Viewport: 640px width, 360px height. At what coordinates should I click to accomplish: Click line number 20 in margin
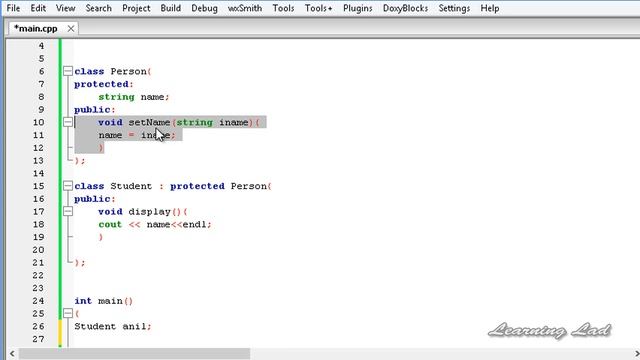click(x=38, y=250)
